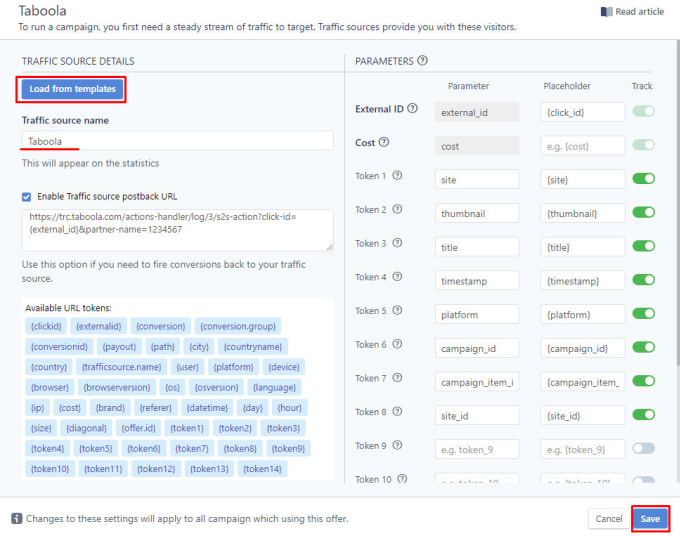Click the Traffic source name field
This screenshot has width=680, height=536.
point(178,141)
